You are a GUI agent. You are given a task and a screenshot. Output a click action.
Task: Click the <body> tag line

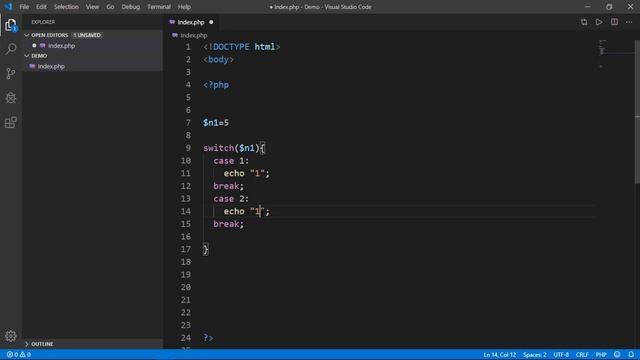click(219, 60)
